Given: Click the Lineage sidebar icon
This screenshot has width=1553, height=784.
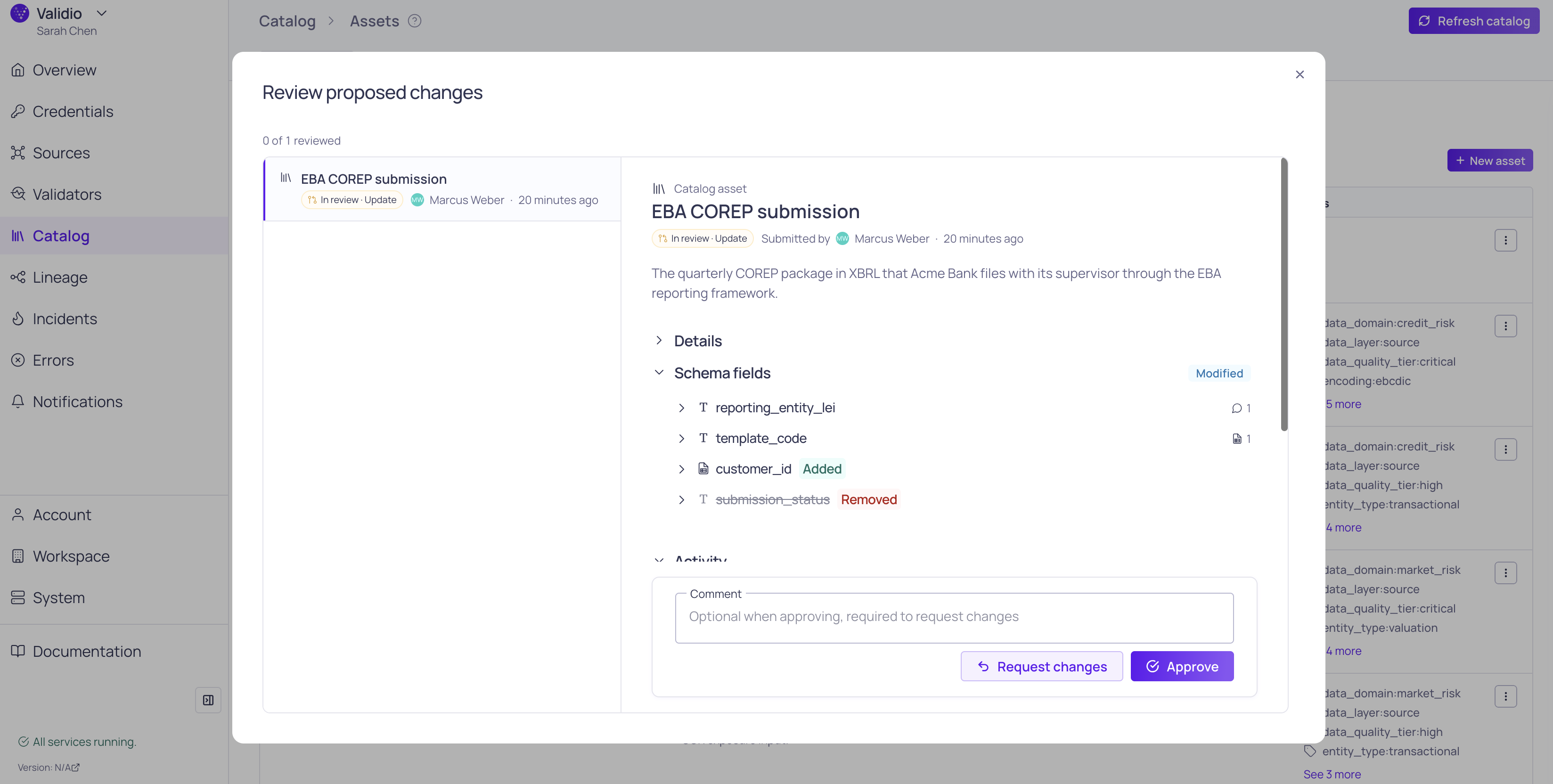Looking at the screenshot, I should (x=18, y=277).
